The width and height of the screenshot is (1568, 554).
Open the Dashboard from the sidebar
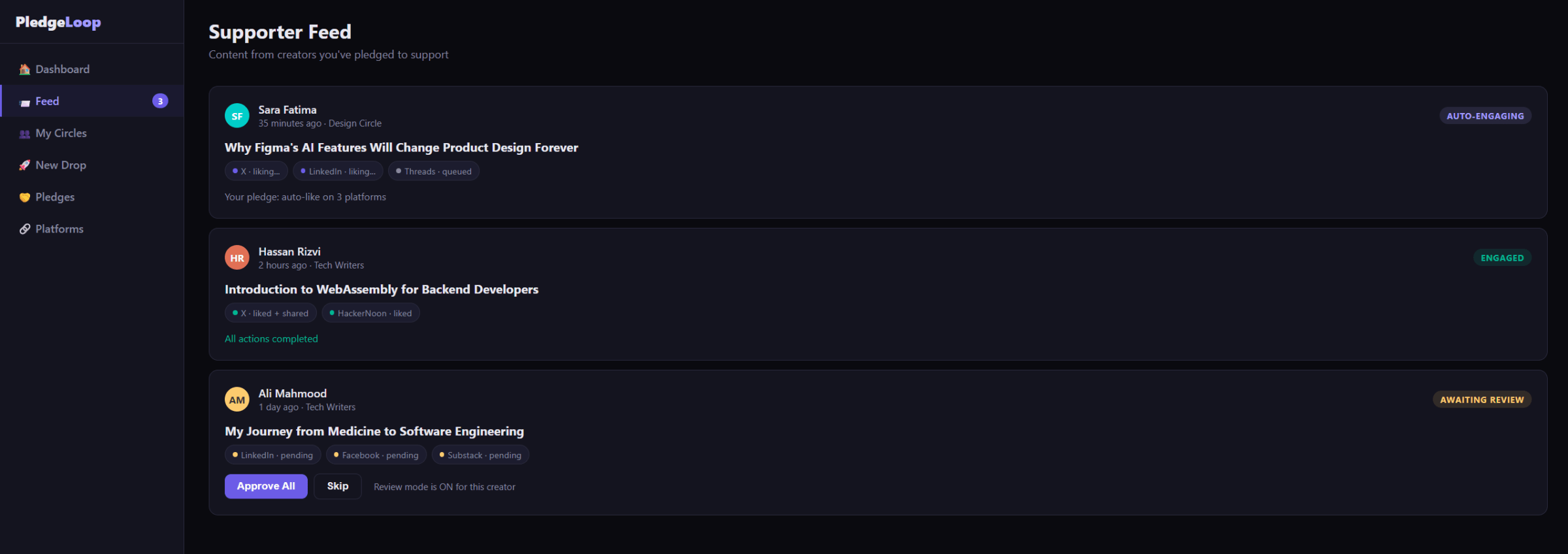[61, 69]
